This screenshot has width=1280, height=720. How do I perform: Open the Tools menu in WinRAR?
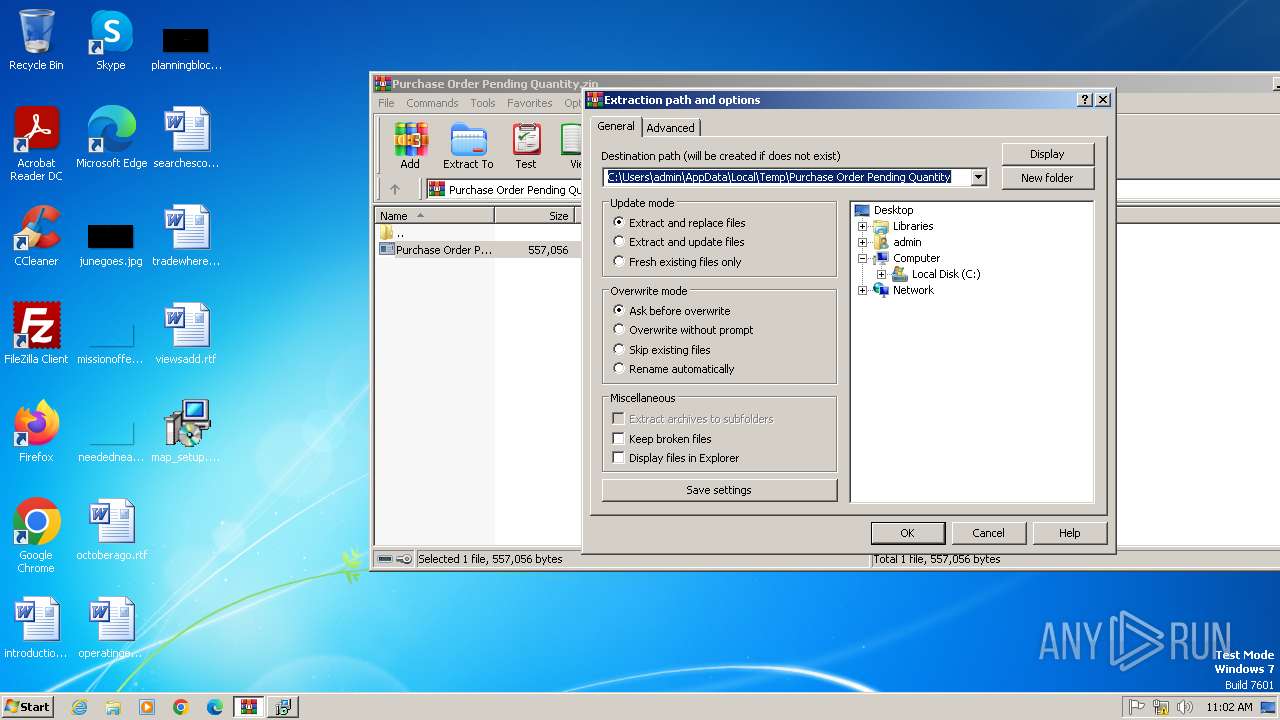click(x=483, y=103)
